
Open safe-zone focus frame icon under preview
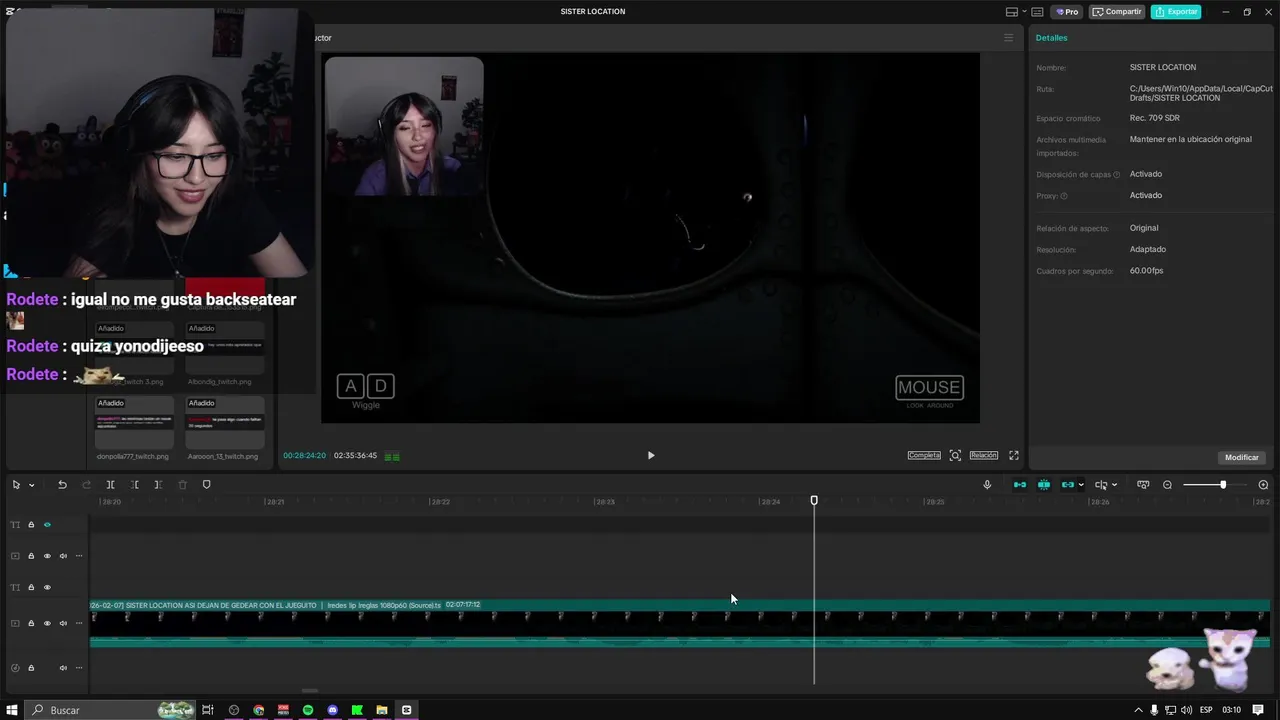point(955,455)
